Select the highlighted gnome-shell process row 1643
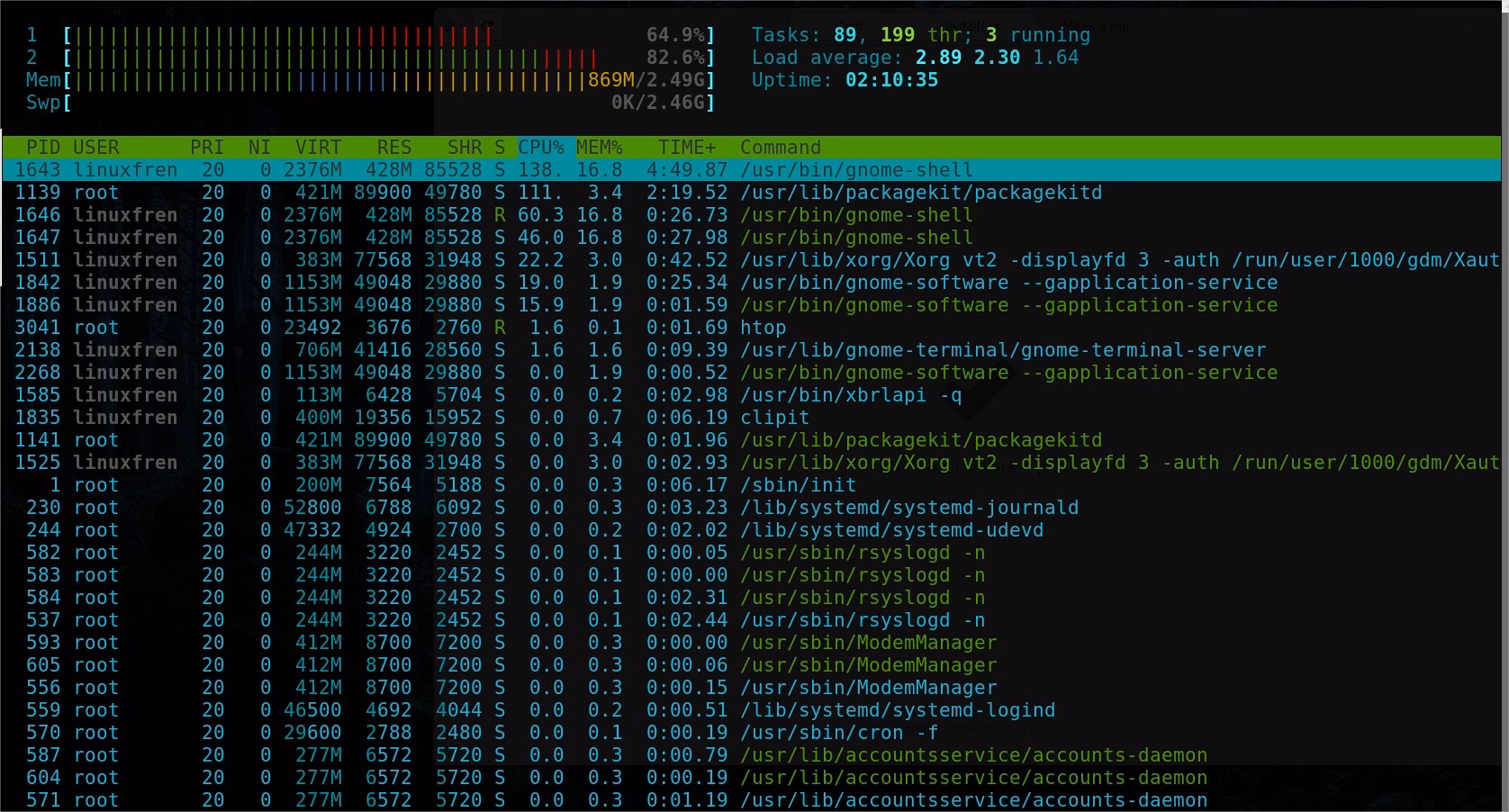Image resolution: width=1509 pixels, height=812 pixels. coord(360,169)
